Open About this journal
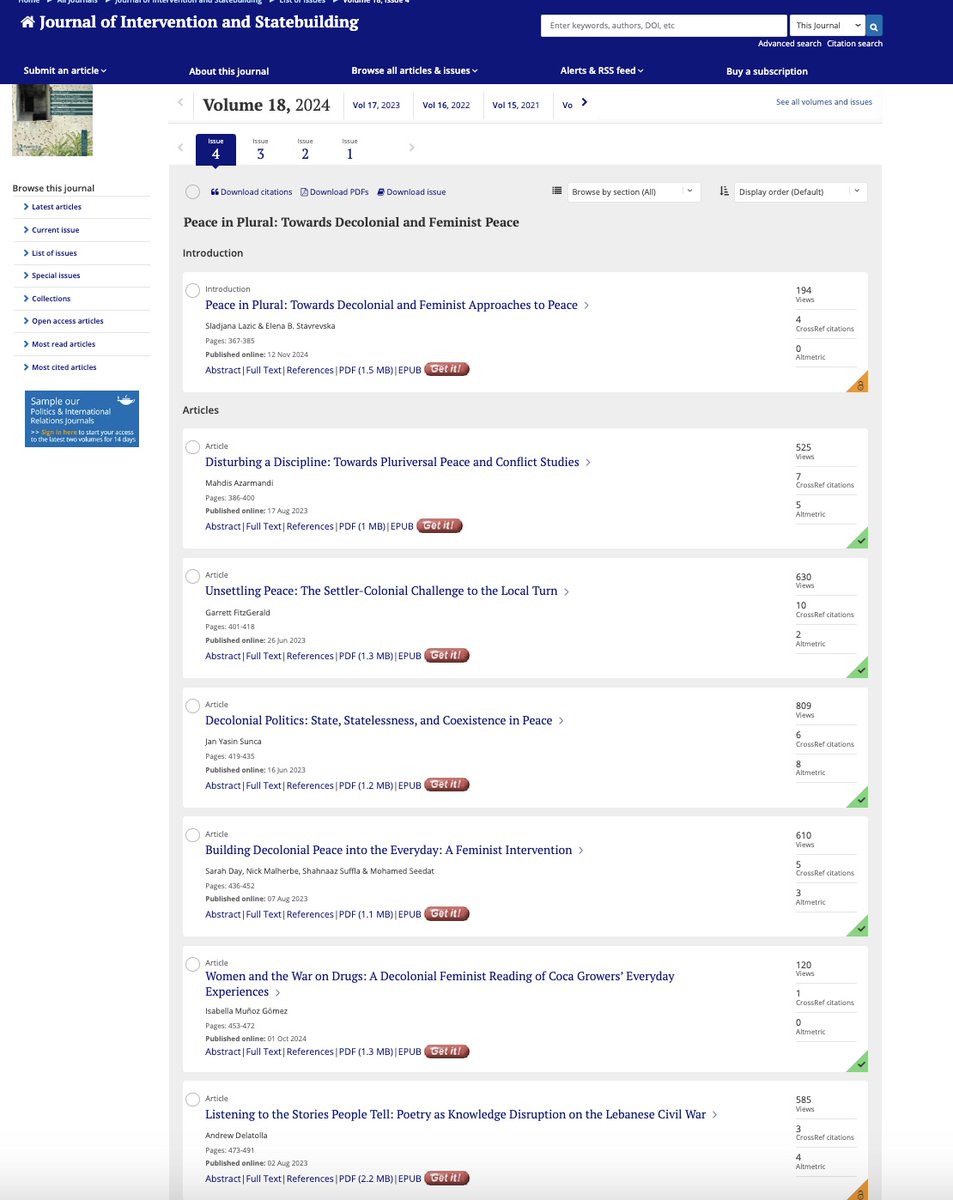953x1200 pixels. pyautogui.click(x=229, y=72)
